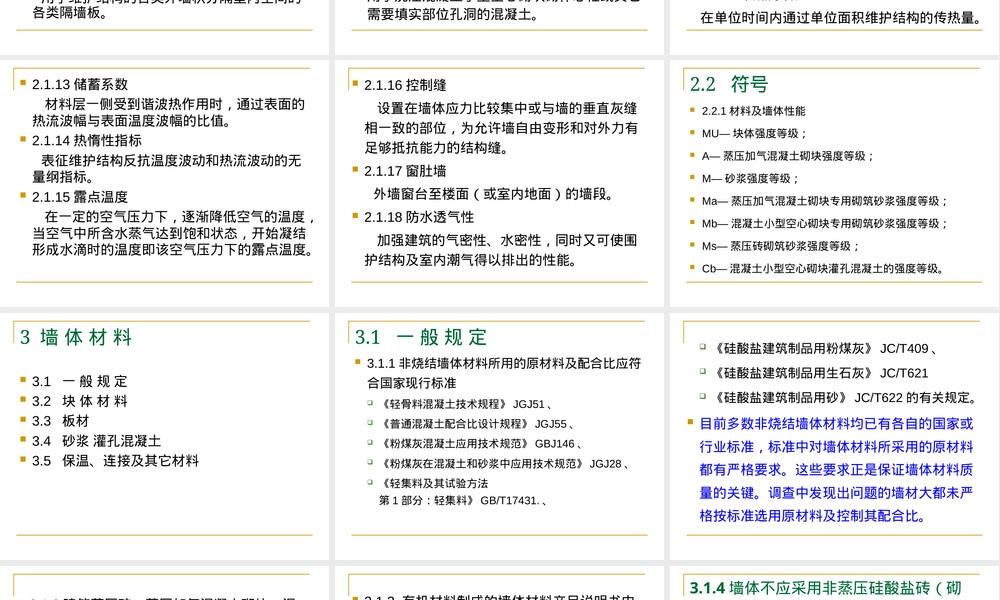Click the line MU— 块体强度等级

[x=754, y=133]
